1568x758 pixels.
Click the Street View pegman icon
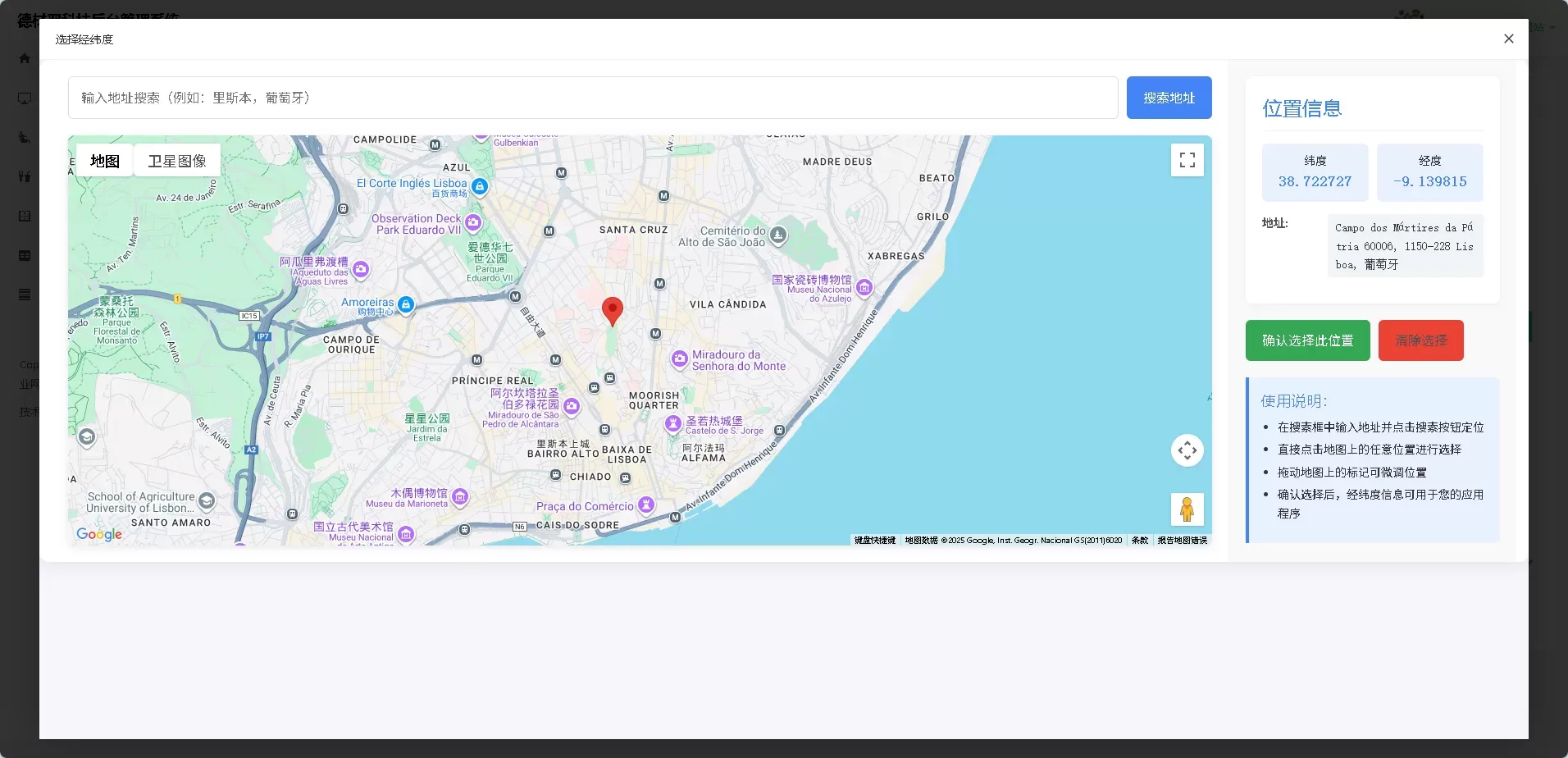pyautogui.click(x=1187, y=509)
